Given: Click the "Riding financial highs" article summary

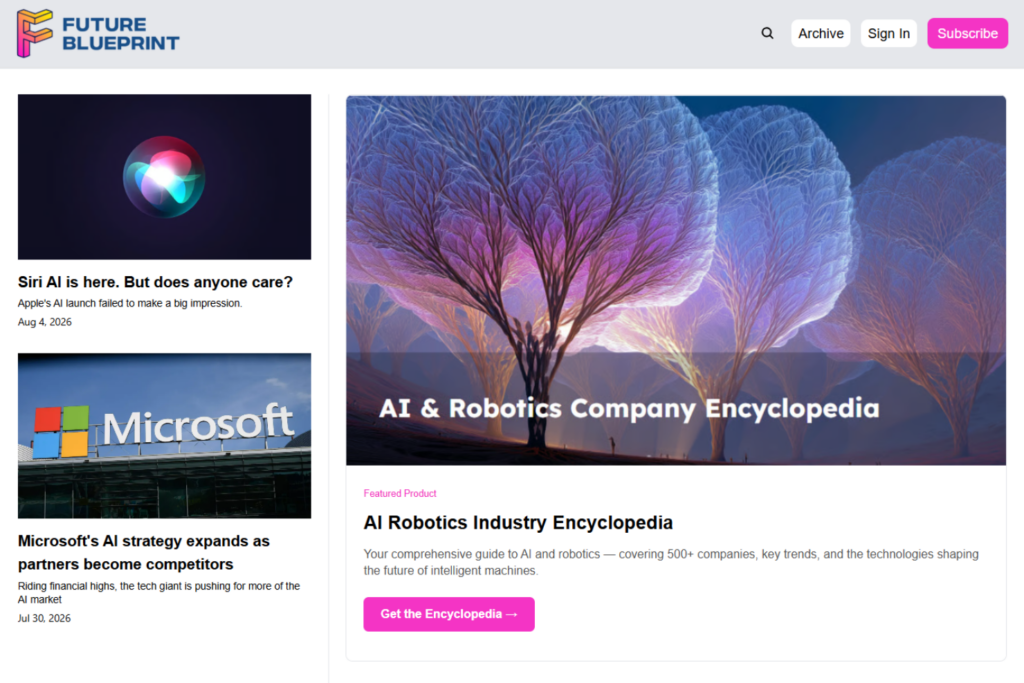Looking at the screenshot, I should tap(159, 593).
